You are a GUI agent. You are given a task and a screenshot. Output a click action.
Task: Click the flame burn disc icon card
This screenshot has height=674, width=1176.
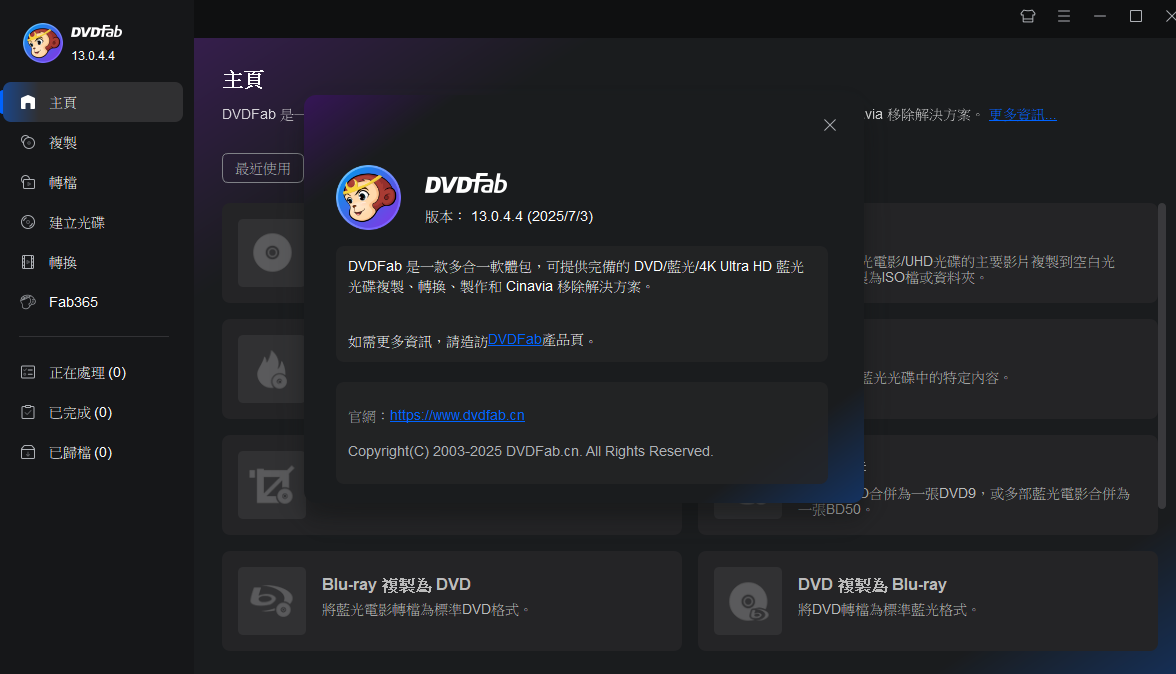click(271, 369)
